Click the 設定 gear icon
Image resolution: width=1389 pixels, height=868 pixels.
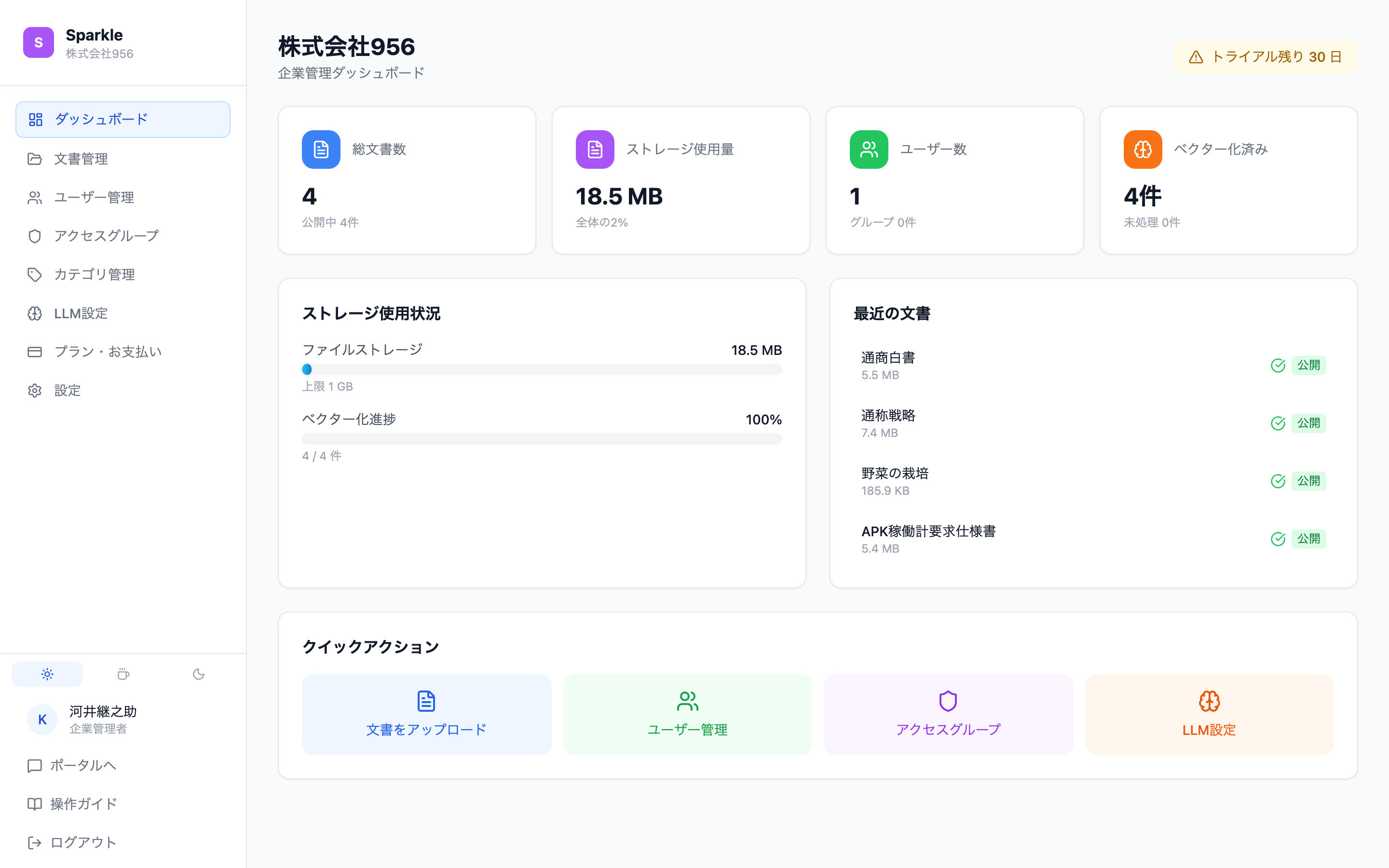(34, 391)
